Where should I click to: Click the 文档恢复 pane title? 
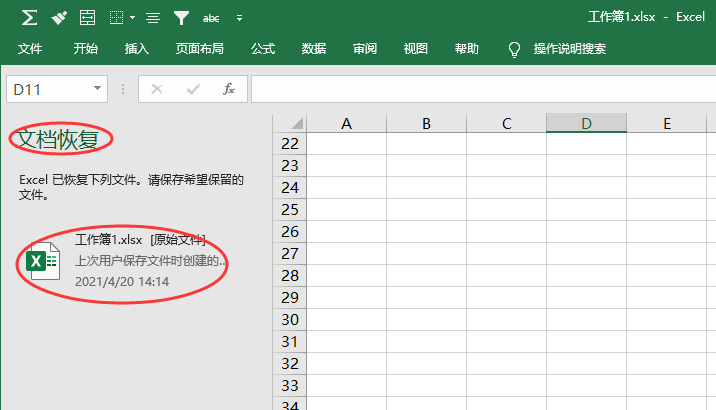click(x=58, y=139)
